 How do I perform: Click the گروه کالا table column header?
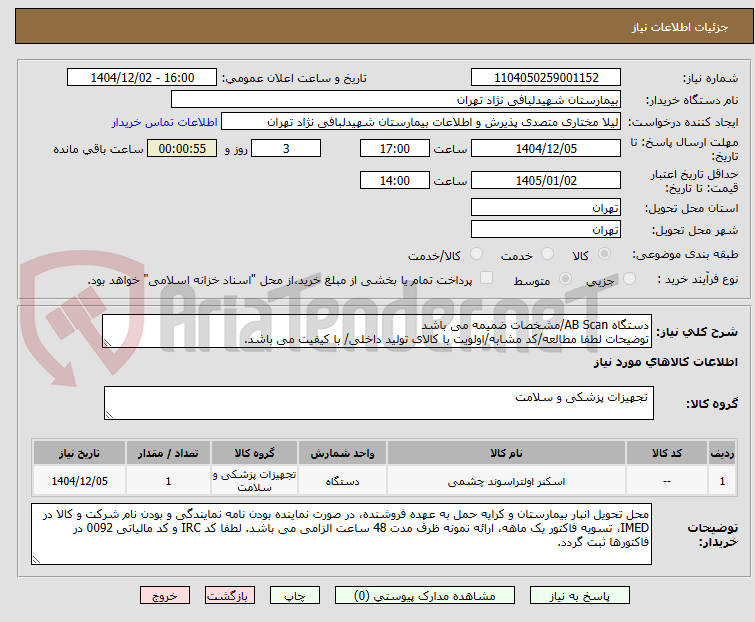pos(254,453)
